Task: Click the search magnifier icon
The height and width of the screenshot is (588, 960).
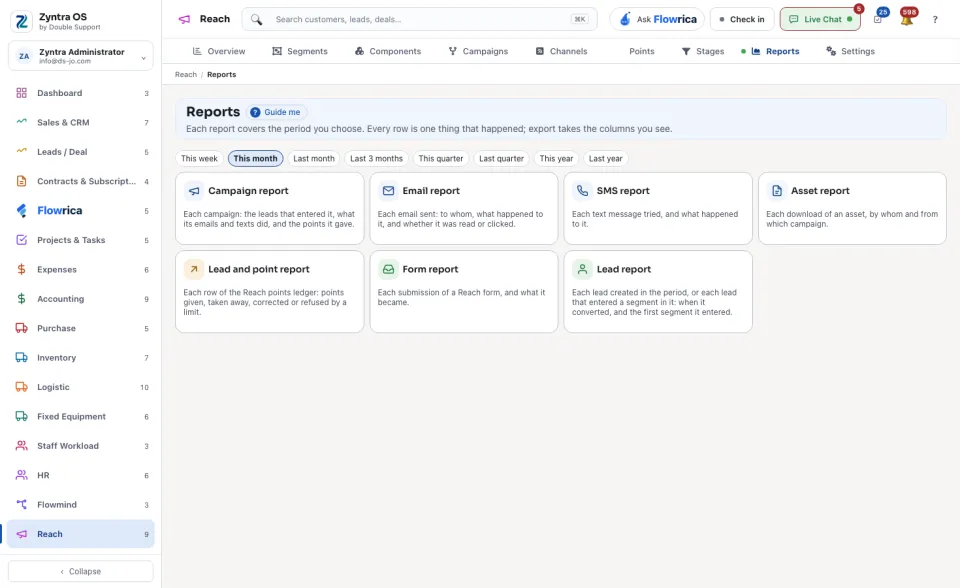Action: [x=257, y=20]
